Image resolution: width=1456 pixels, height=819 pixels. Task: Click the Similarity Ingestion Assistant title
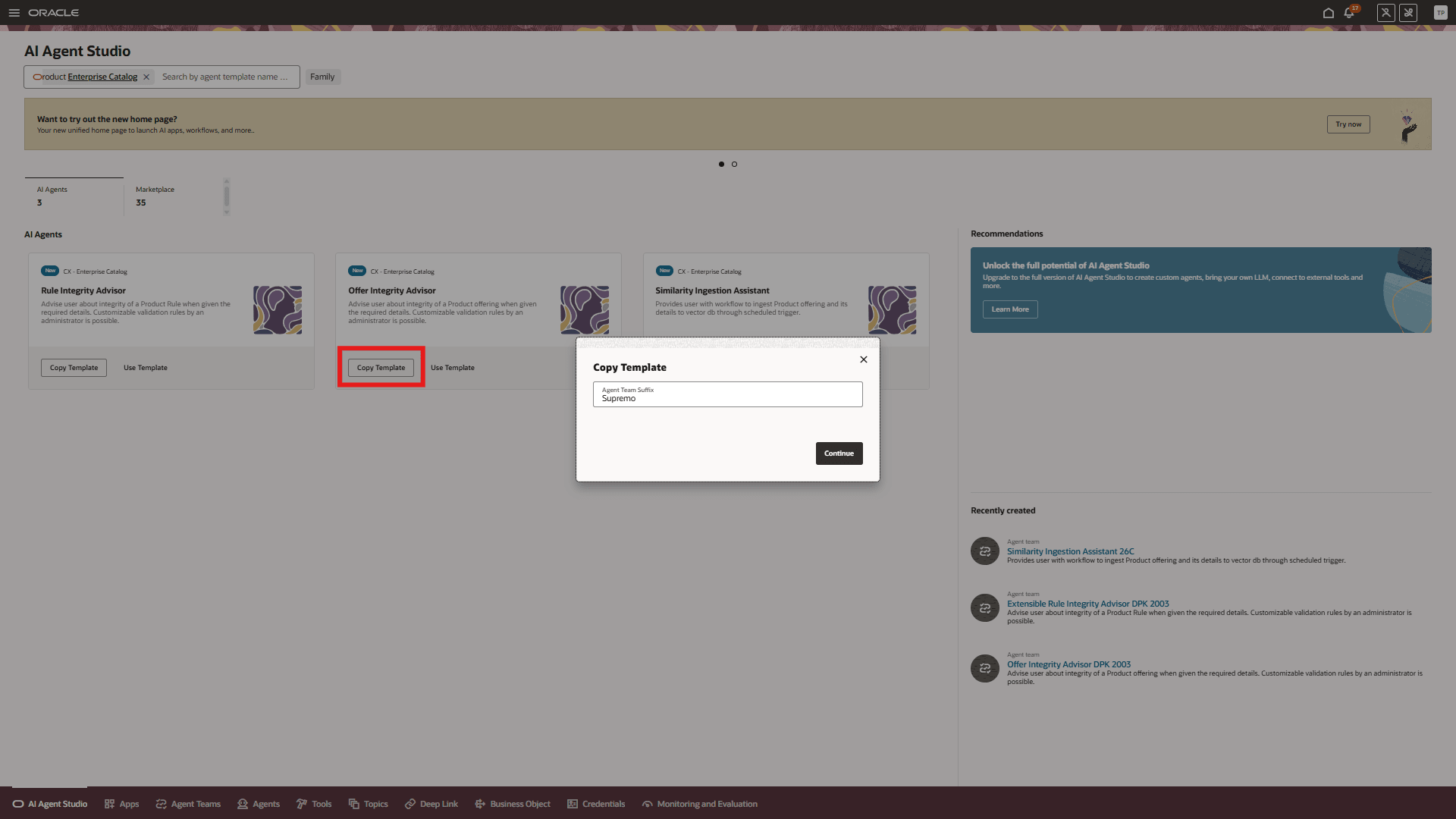(x=712, y=291)
